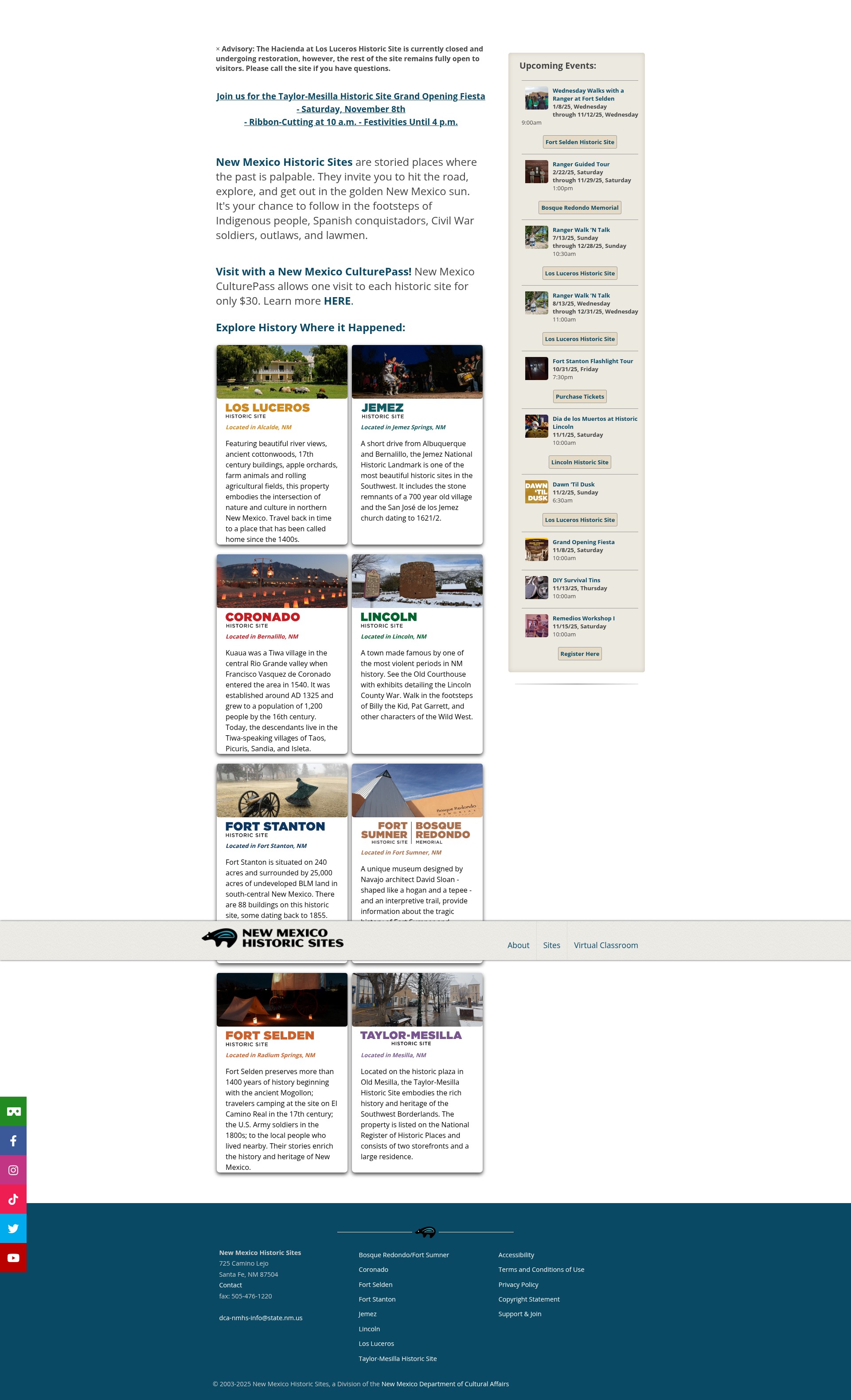Click the dca-nmhs-info email address
The height and width of the screenshot is (1400, 851).
[x=261, y=1318]
